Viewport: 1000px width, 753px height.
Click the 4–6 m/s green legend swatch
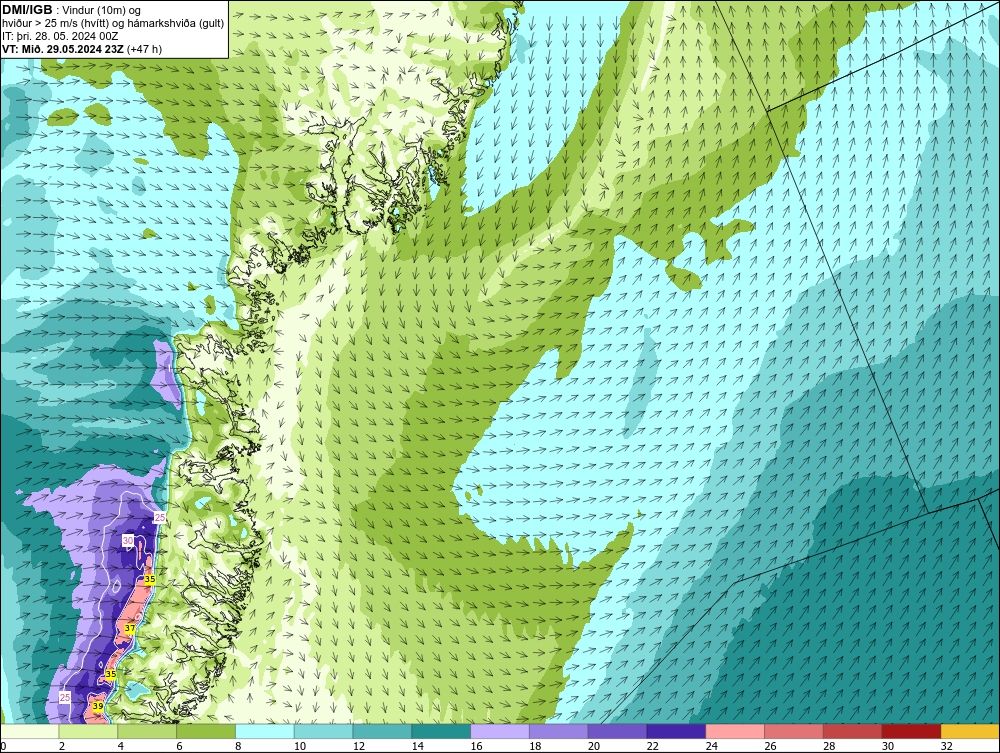click(x=147, y=731)
